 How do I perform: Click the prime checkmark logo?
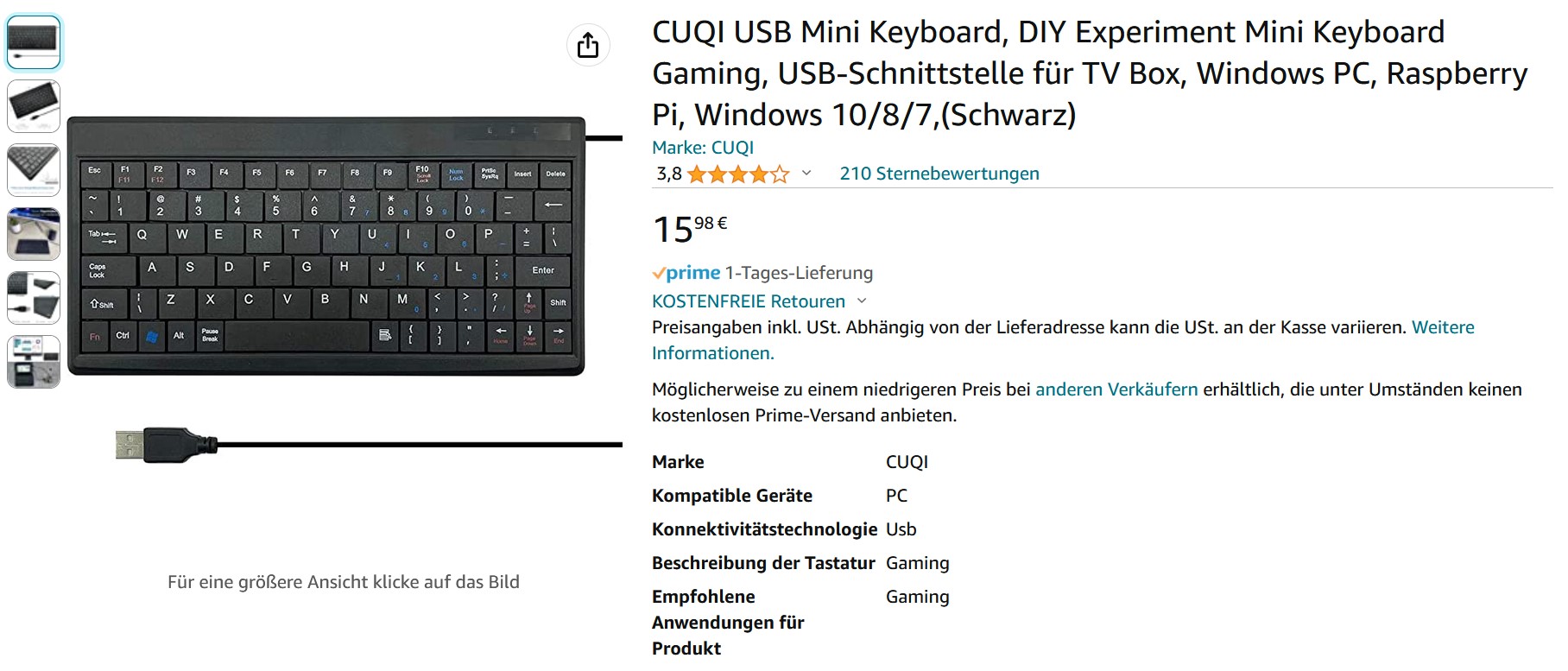(686, 273)
